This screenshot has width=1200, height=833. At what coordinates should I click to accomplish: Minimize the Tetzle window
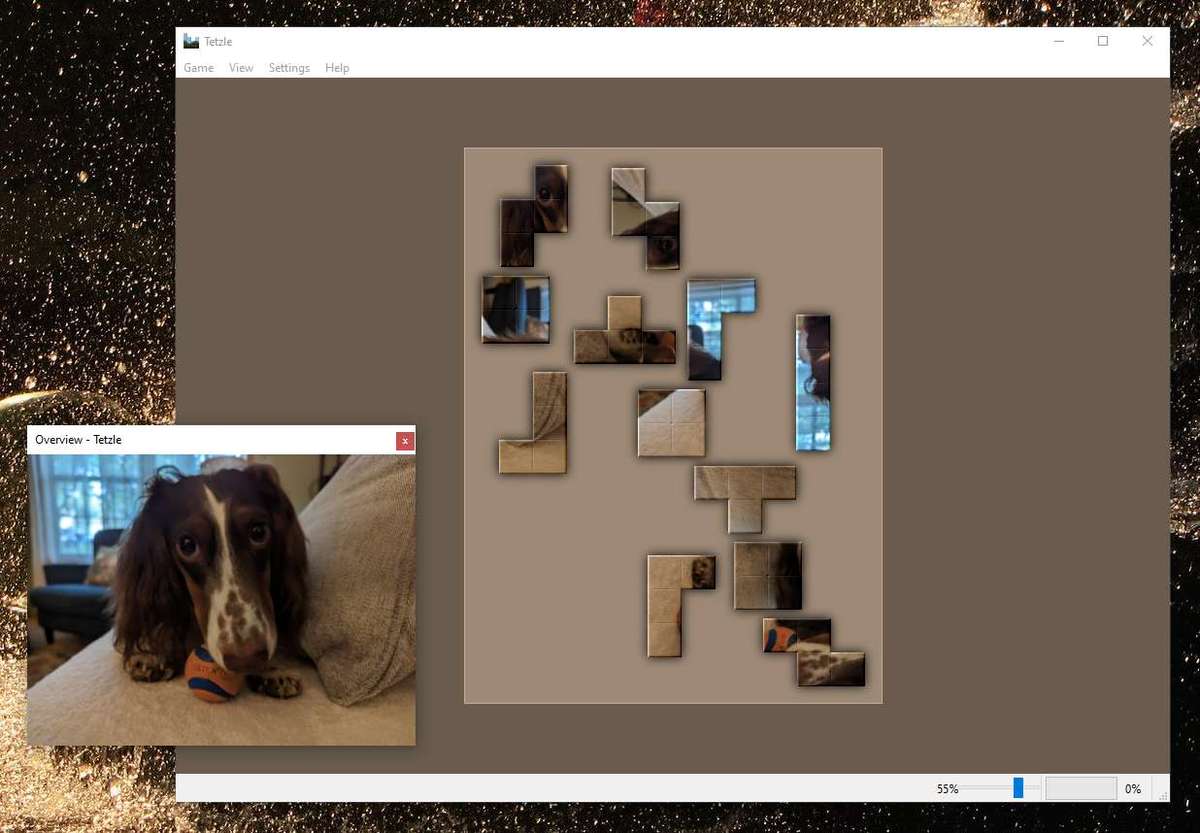point(1058,41)
